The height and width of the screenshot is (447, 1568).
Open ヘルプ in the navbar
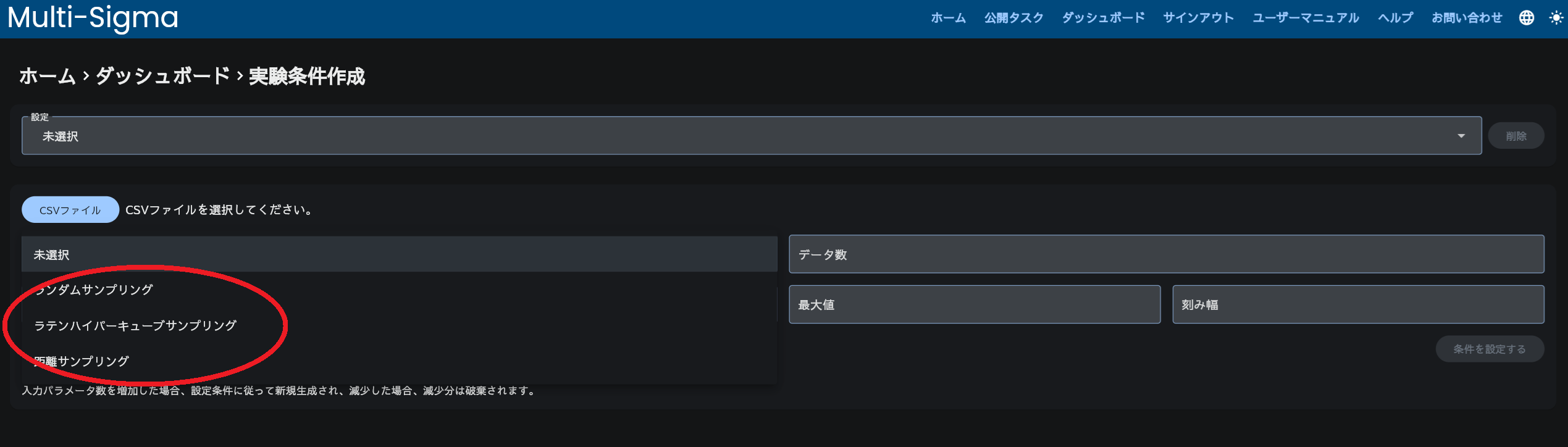click(x=1395, y=18)
